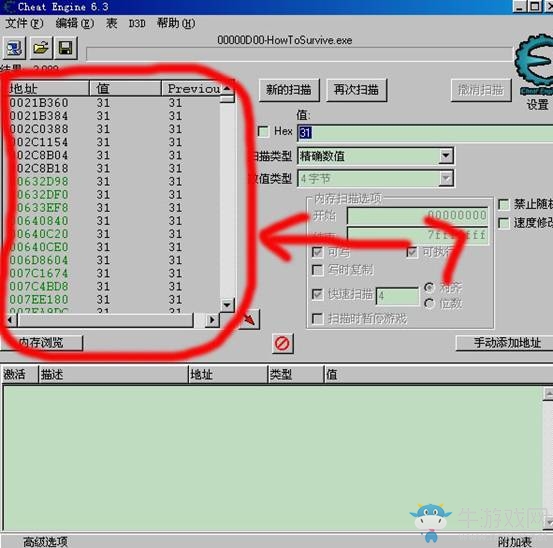Open the 文件(F) menu
The image size is (553, 548).
(24, 24)
